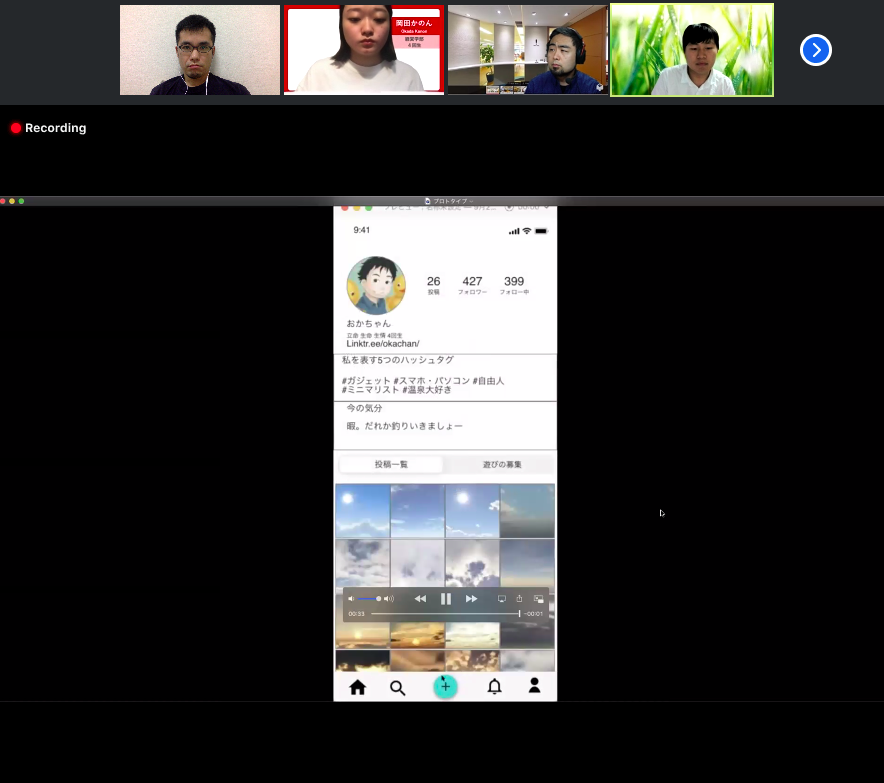Open the bell notifications icon

[494, 686]
